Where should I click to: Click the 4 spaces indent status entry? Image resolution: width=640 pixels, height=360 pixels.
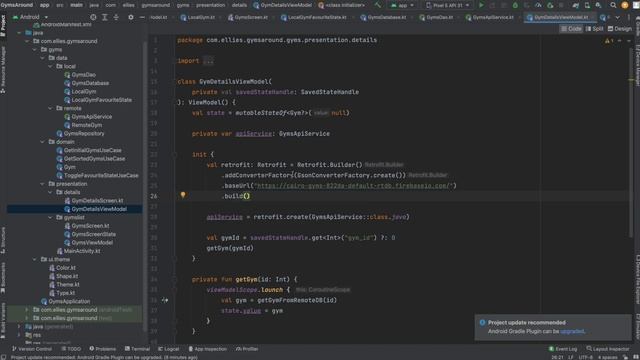tap(608, 357)
